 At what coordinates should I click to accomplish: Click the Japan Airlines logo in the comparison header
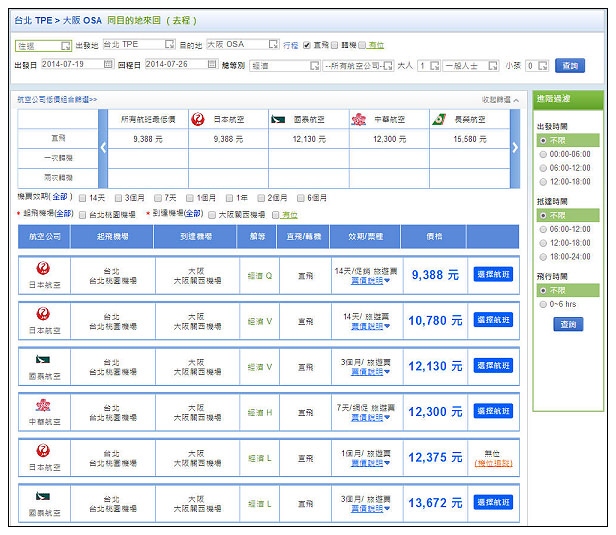(198, 119)
